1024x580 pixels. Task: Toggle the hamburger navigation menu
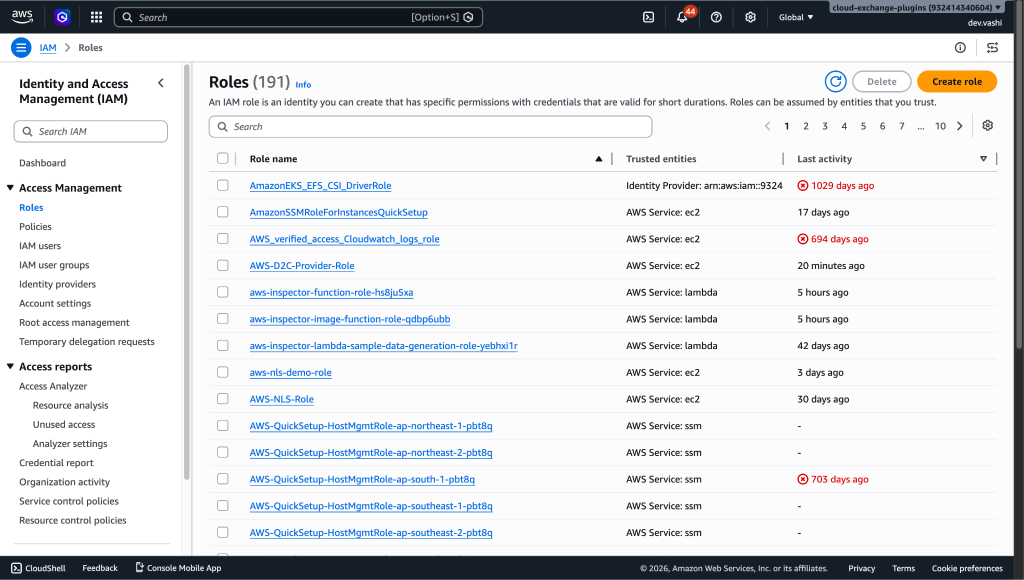[21, 48]
